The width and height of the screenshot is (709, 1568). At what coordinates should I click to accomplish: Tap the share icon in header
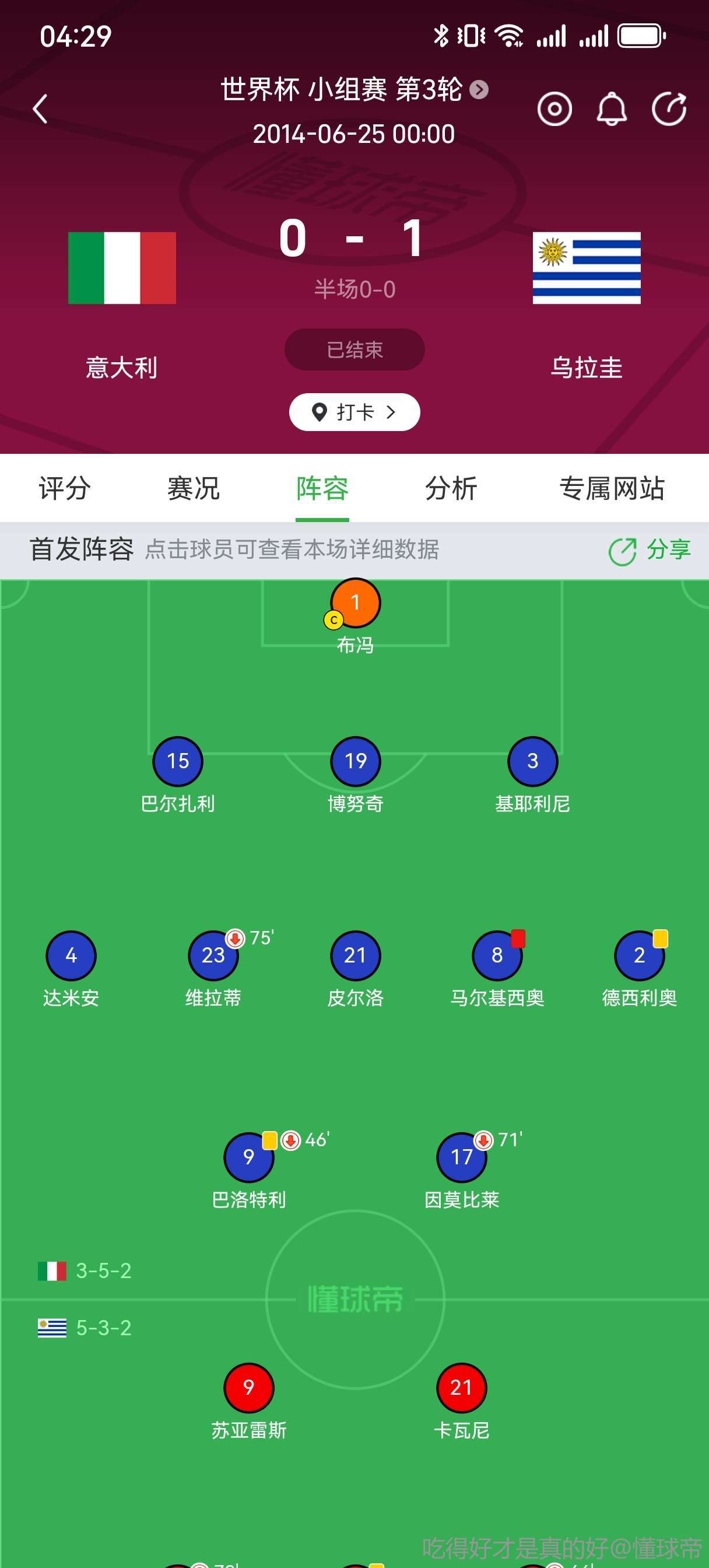pyautogui.click(x=669, y=110)
